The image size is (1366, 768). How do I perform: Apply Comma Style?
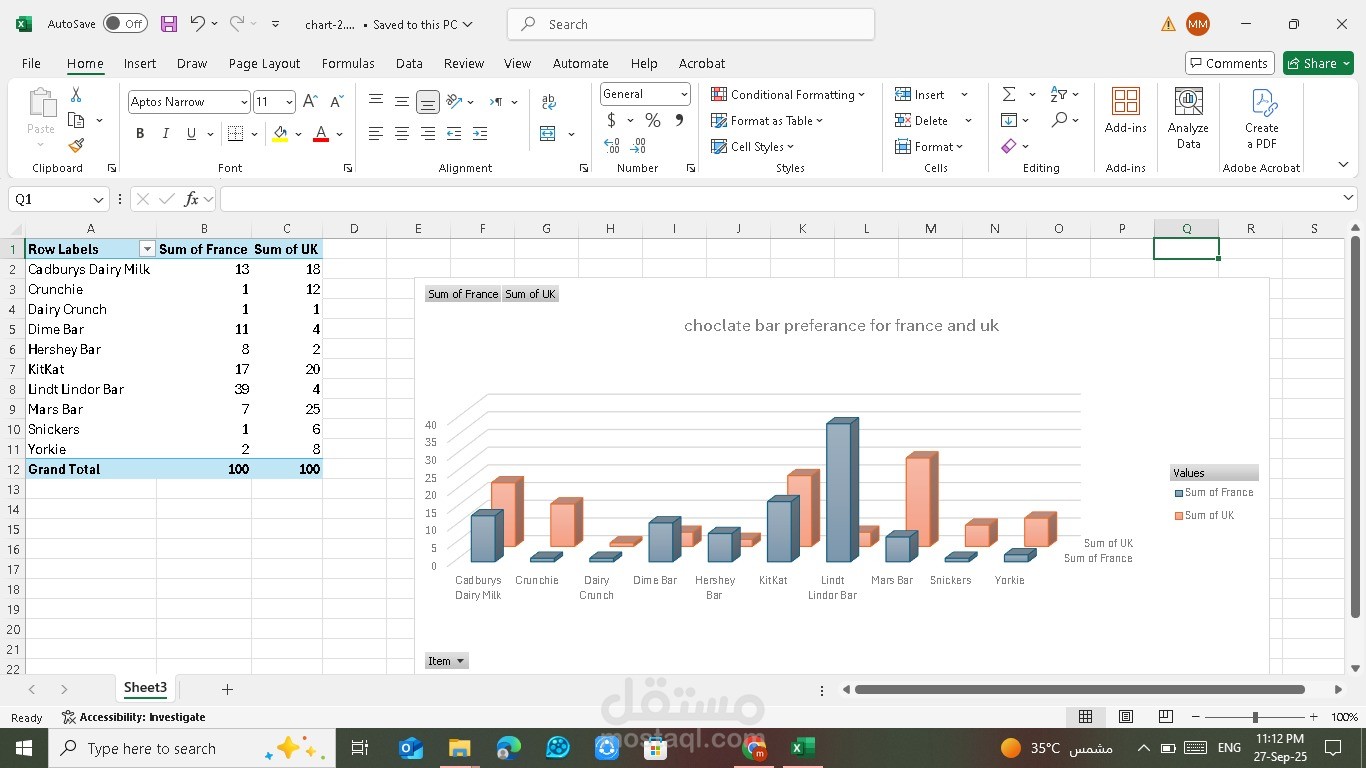(679, 120)
